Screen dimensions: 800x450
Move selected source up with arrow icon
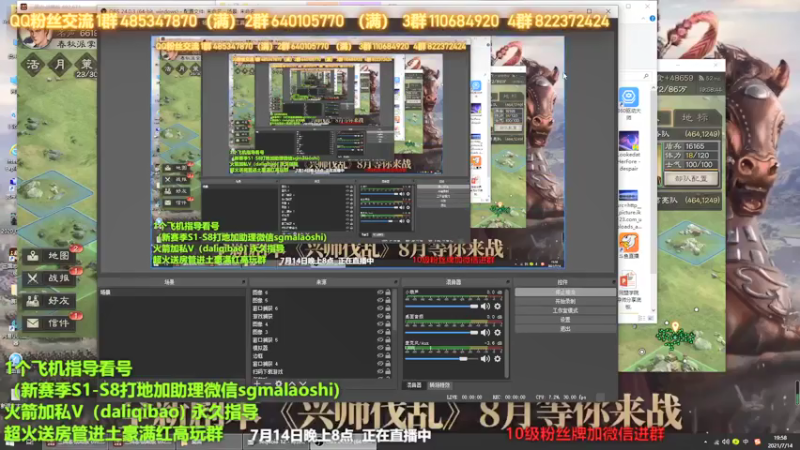click(292, 384)
